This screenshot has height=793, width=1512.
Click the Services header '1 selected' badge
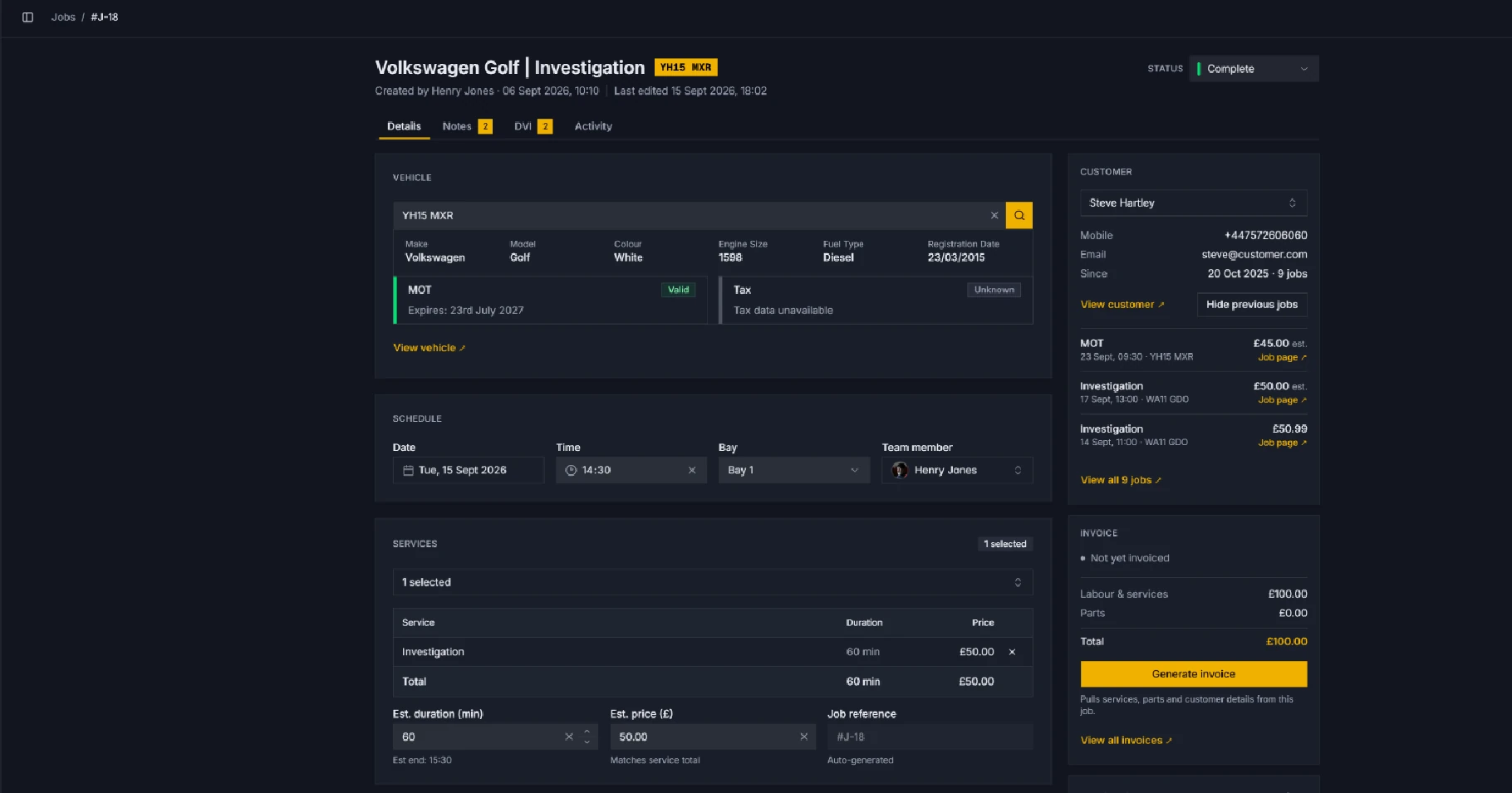point(1004,544)
